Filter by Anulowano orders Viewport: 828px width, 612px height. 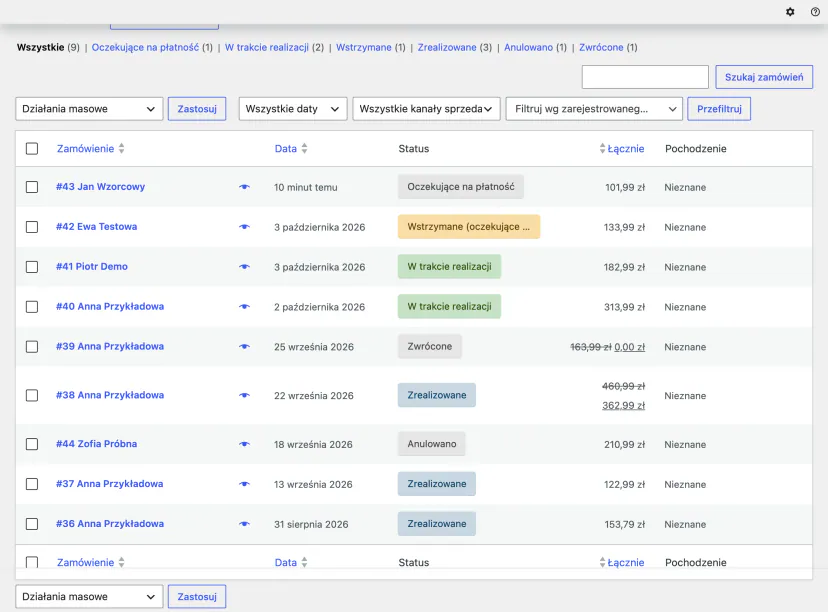529,48
